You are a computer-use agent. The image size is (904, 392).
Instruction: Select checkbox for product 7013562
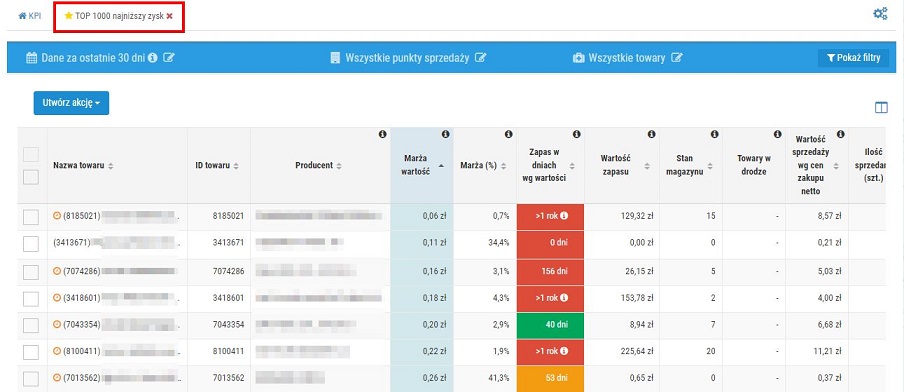[x=31, y=379]
